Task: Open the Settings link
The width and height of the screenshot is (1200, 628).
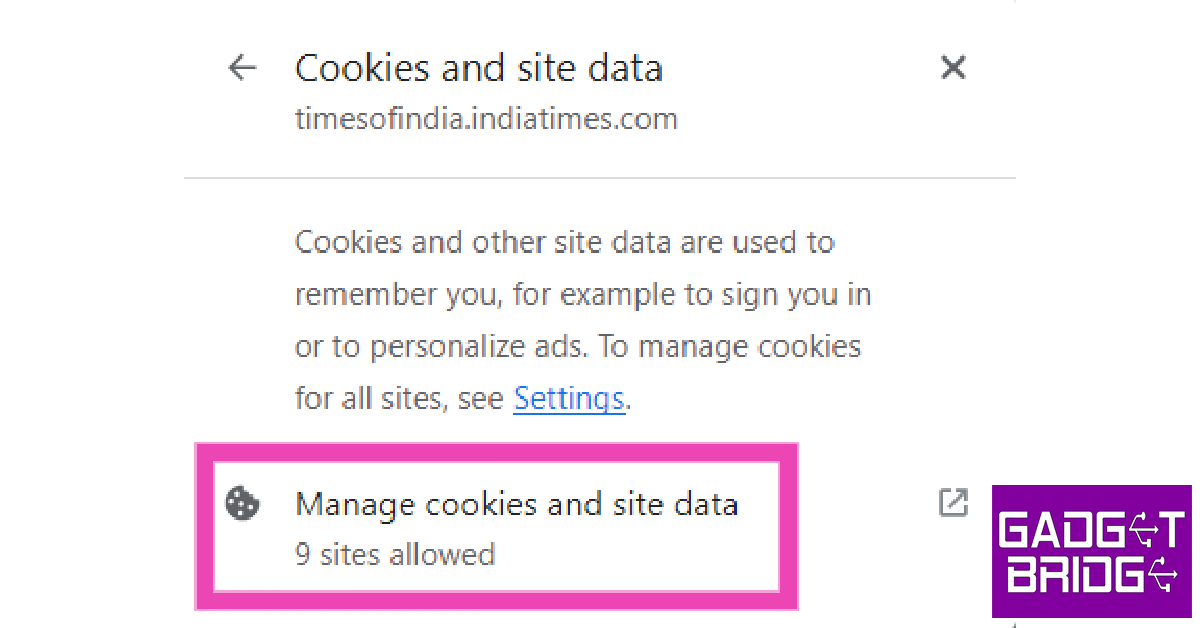Action: [568, 399]
